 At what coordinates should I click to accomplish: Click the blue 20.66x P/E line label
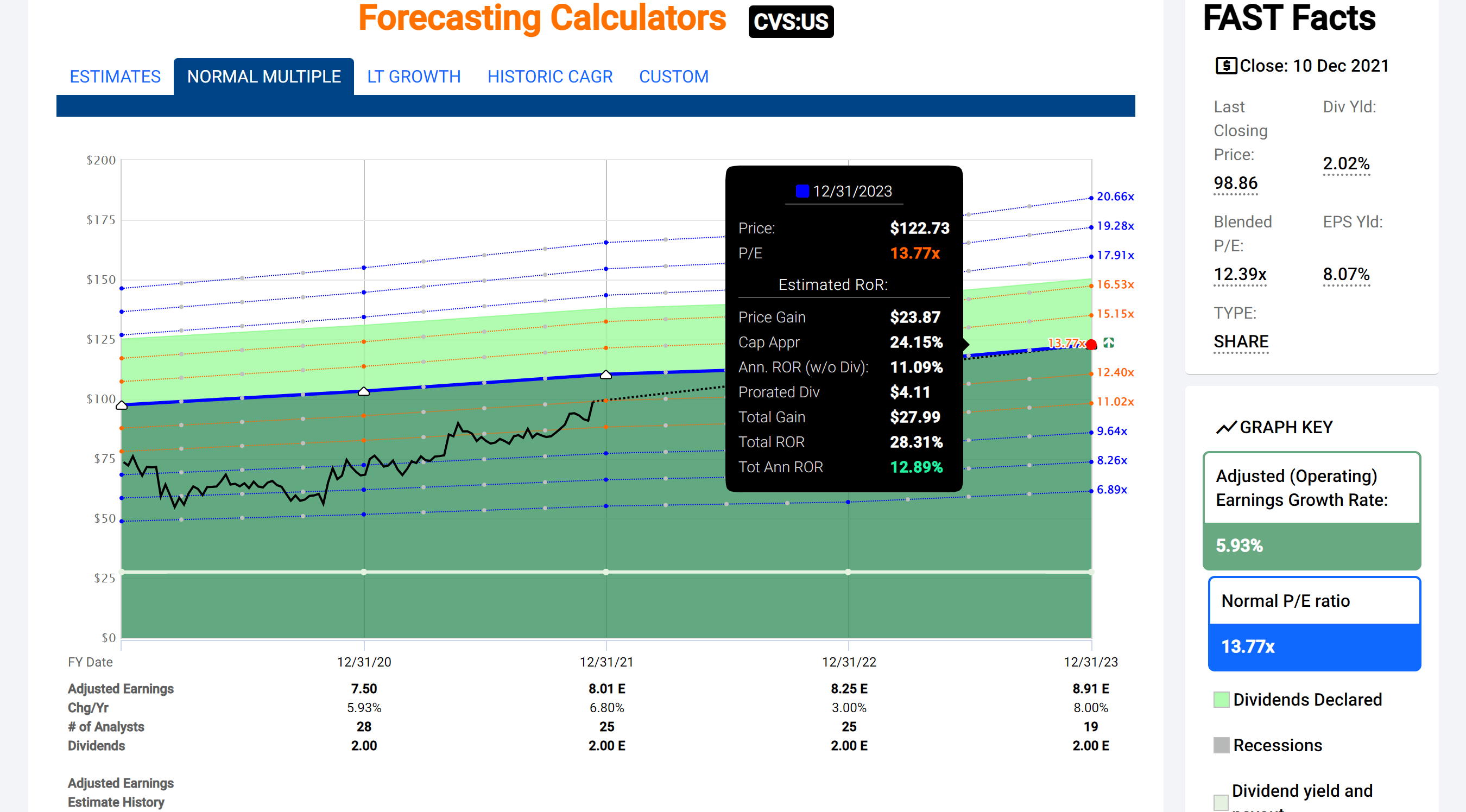[x=1115, y=196]
